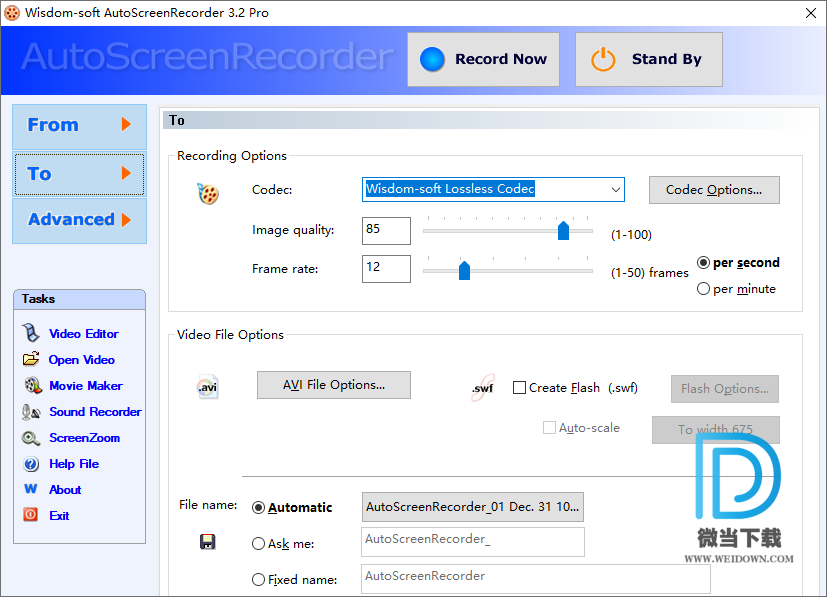Click the Open Video folder icon

[31, 359]
